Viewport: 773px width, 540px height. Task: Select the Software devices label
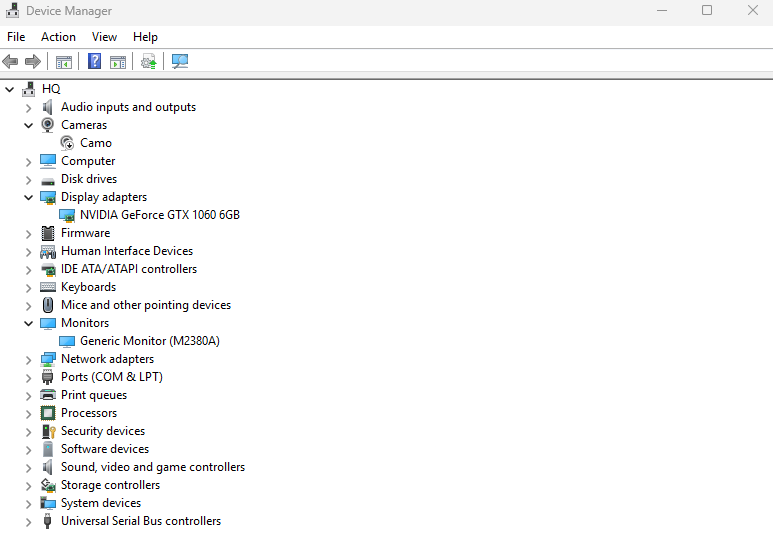point(105,449)
